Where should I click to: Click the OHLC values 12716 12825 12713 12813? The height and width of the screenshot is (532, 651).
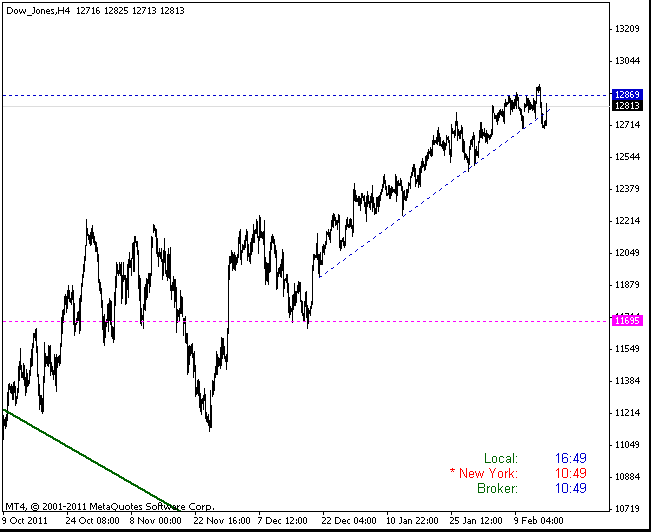[130, 11]
